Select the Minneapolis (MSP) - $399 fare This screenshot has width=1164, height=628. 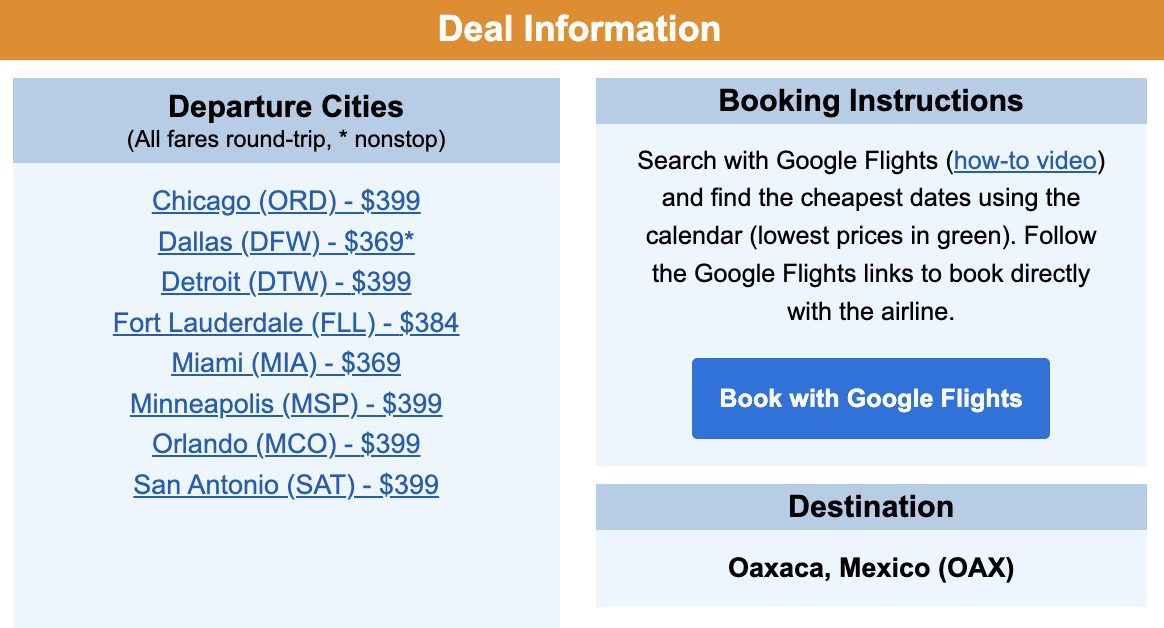pos(286,404)
